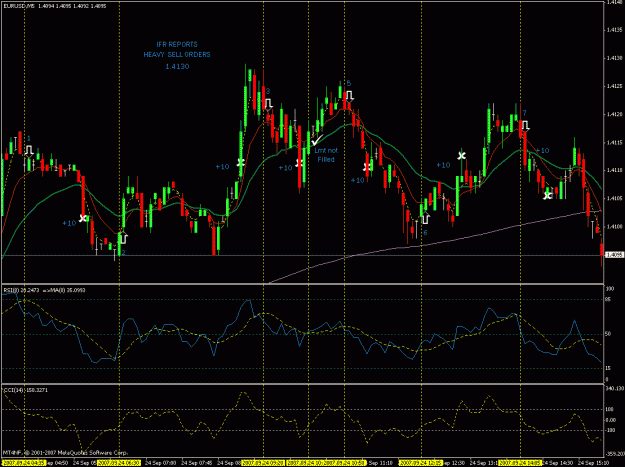Select the 'IFR REPORTS' text label
Viewport: 625px width, 467px height.
point(177,44)
